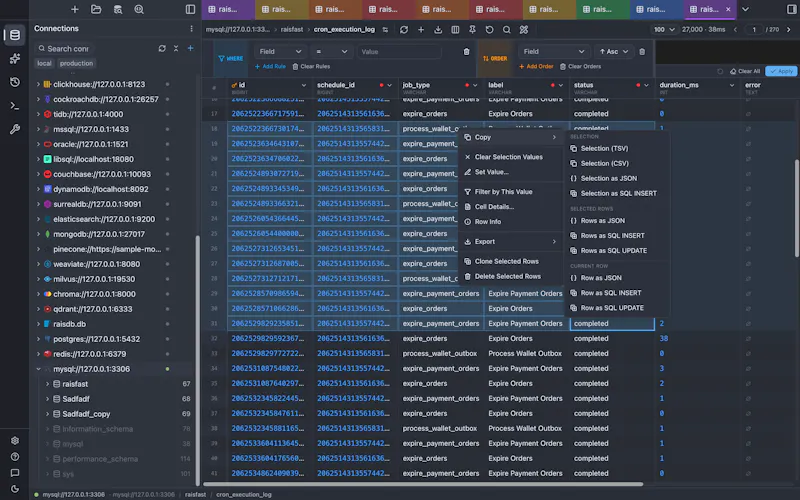Delete the WHERE rule with trash icon
This screenshot has width=800, height=500.
pos(466,52)
